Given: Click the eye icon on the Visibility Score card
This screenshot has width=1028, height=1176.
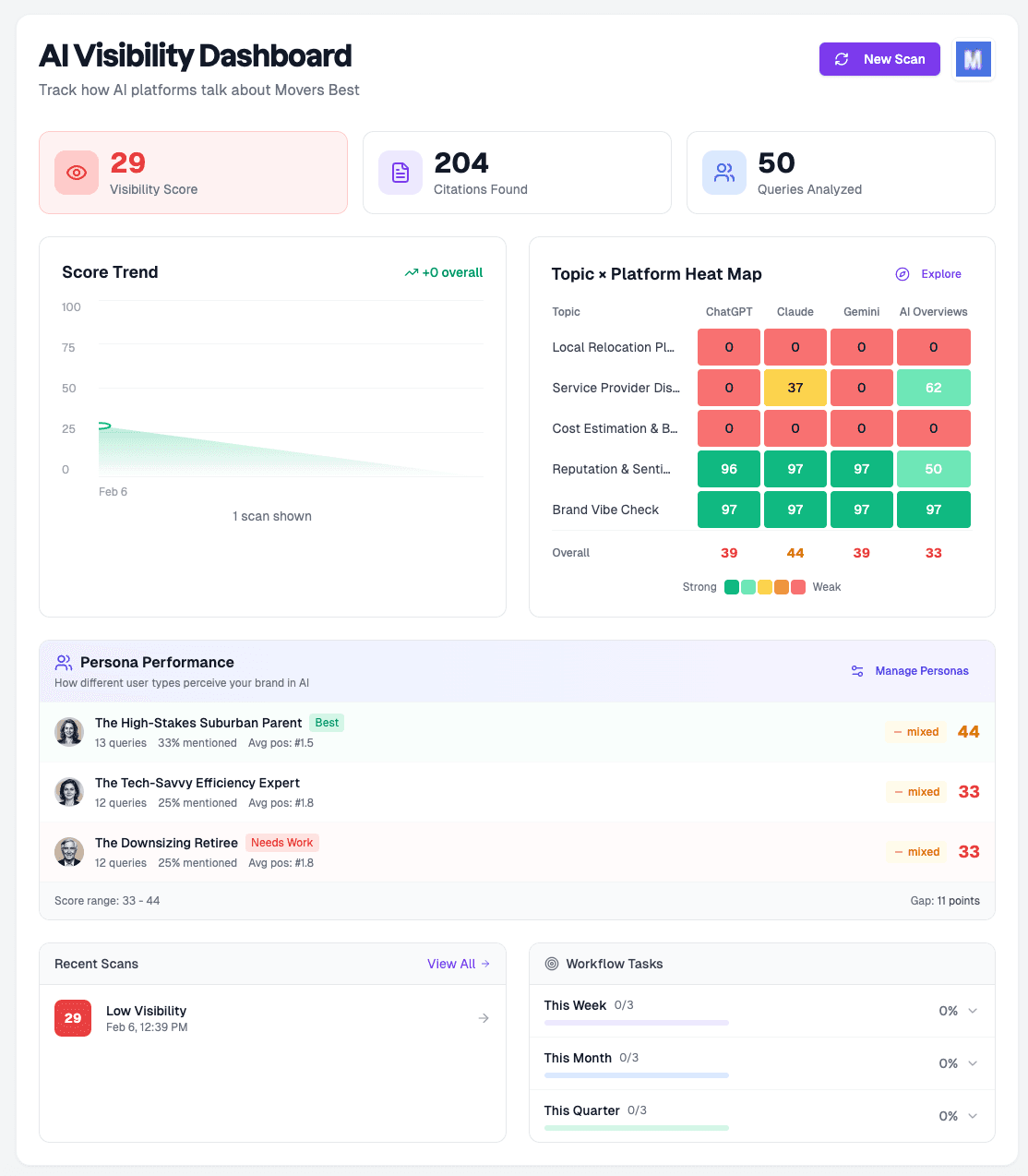Looking at the screenshot, I should click(76, 173).
